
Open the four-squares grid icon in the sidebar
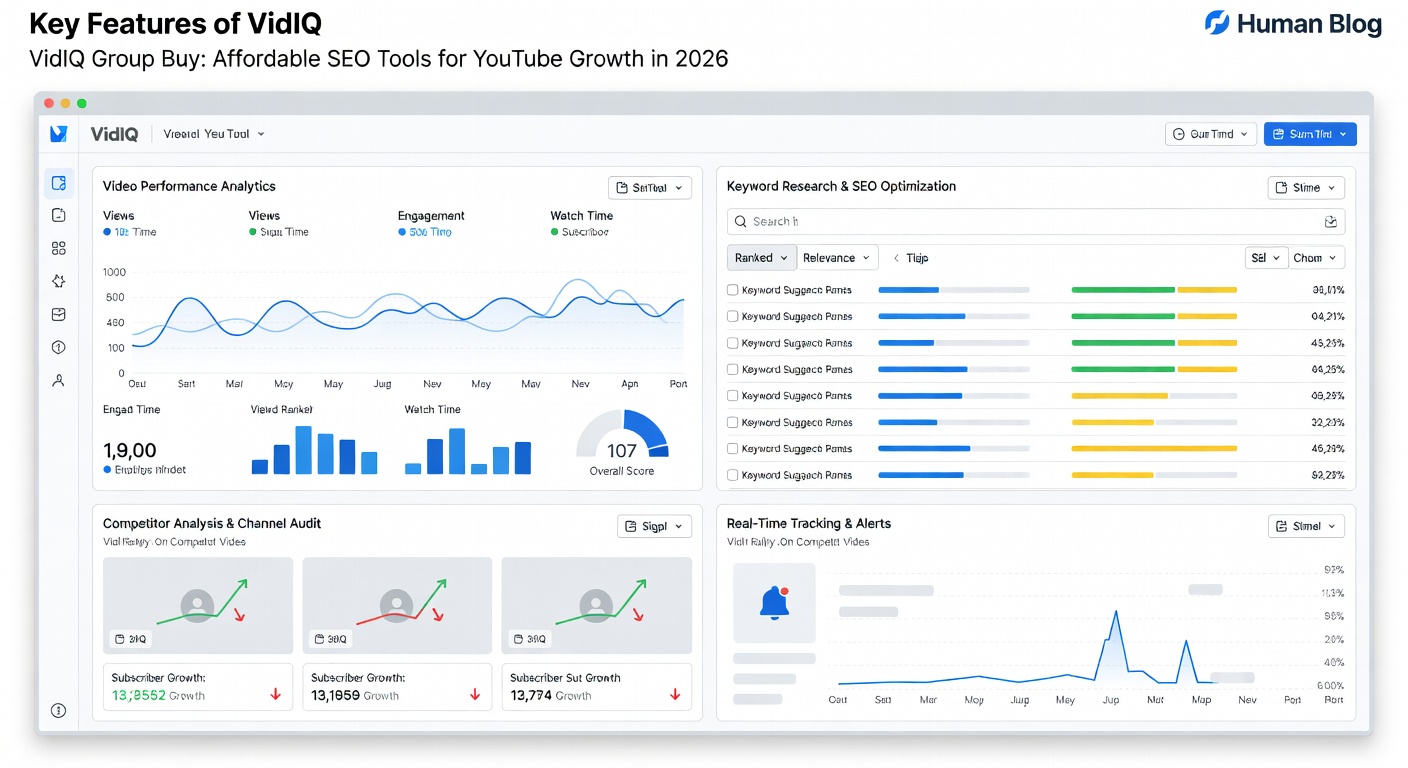[x=59, y=248]
